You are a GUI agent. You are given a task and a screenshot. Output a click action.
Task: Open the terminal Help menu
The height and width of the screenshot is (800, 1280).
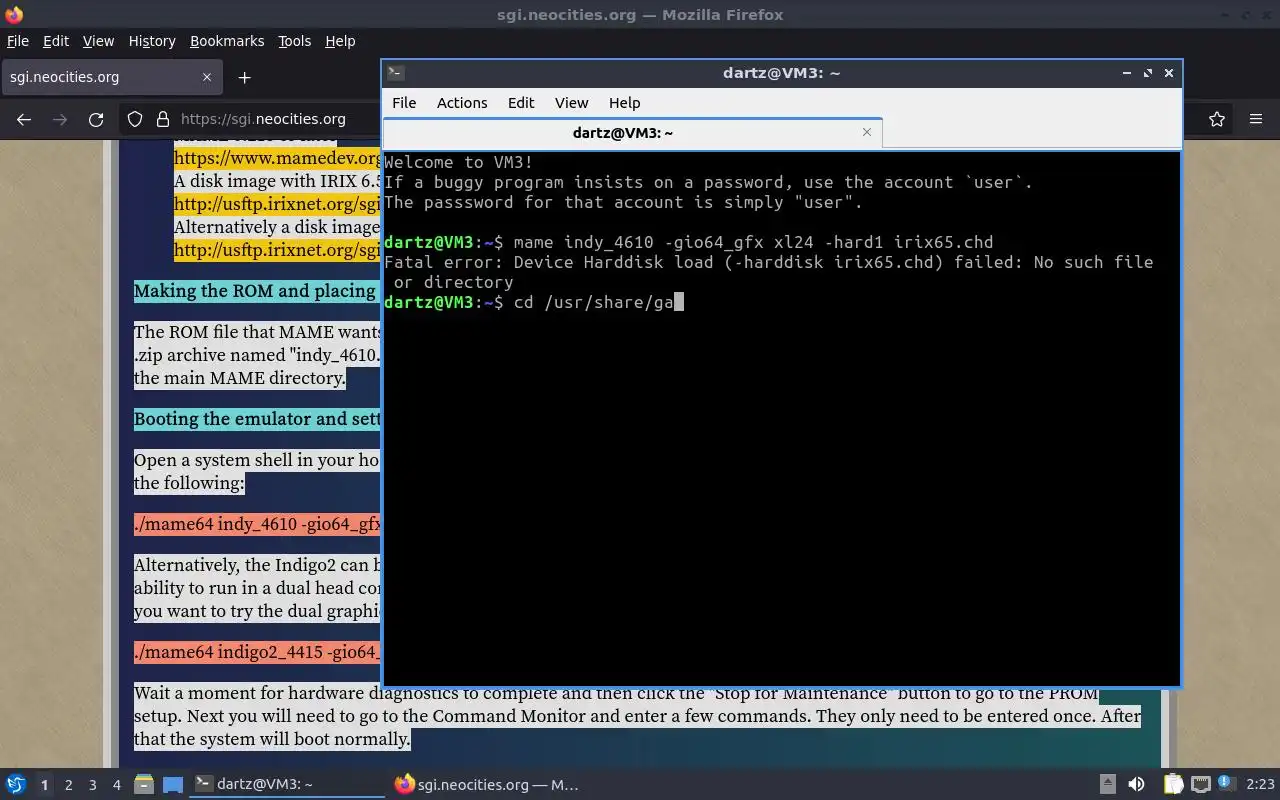point(624,103)
